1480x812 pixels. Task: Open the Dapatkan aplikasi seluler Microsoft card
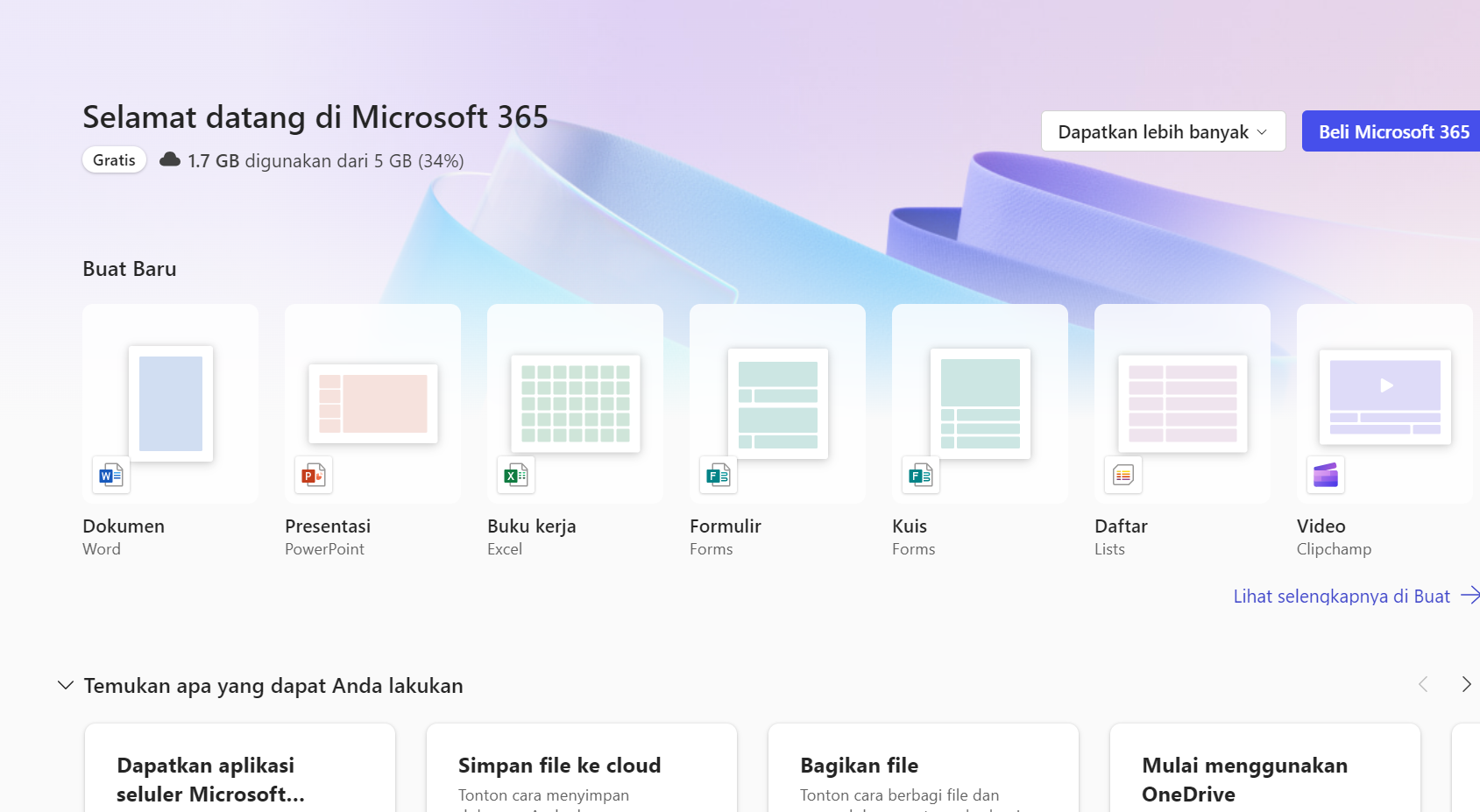pyautogui.click(x=240, y=768)
